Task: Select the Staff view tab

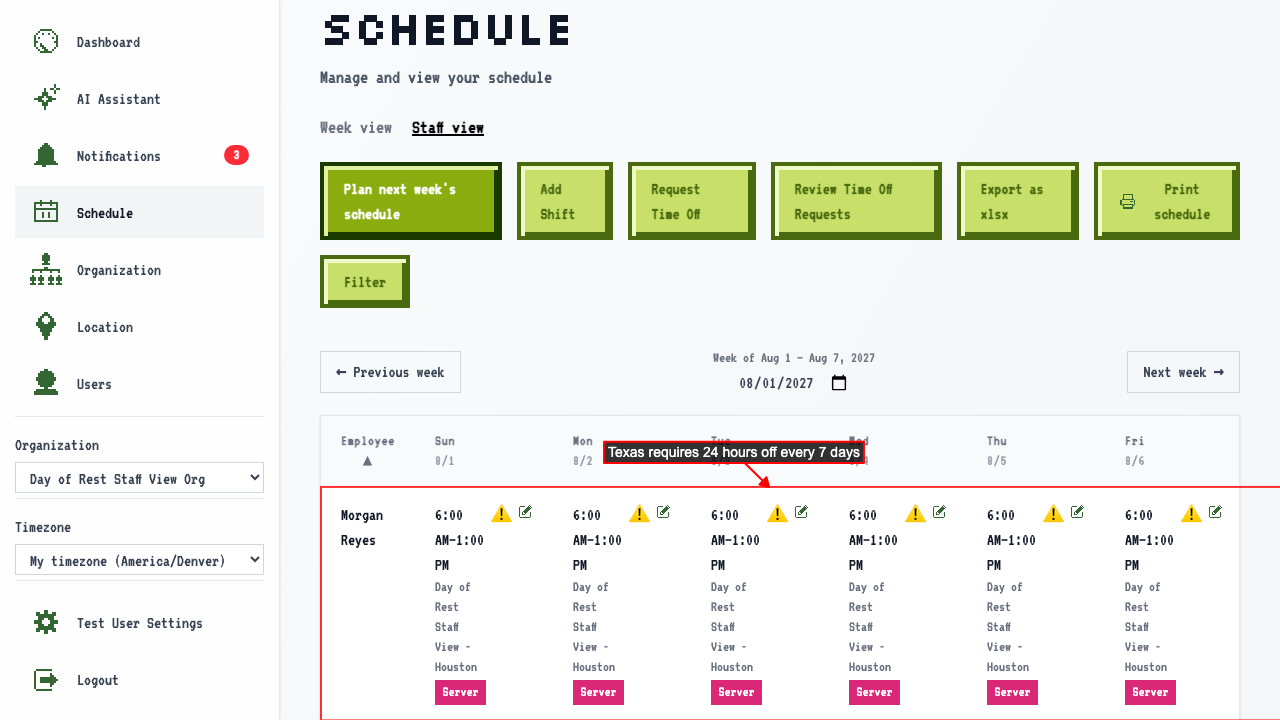Action: (x=448, y=128)
